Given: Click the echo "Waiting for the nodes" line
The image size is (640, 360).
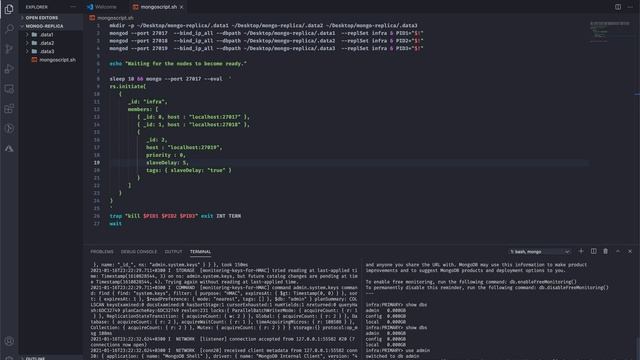Looking at the screenshot, I should [178, 64].
